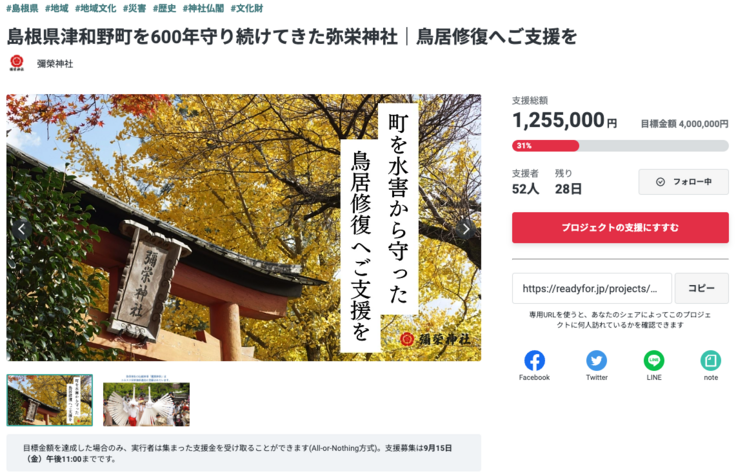Select the heron dance festival thumbnail
Image resolution: width=736 pixels, height=476 pixels.
click(146, 400)
